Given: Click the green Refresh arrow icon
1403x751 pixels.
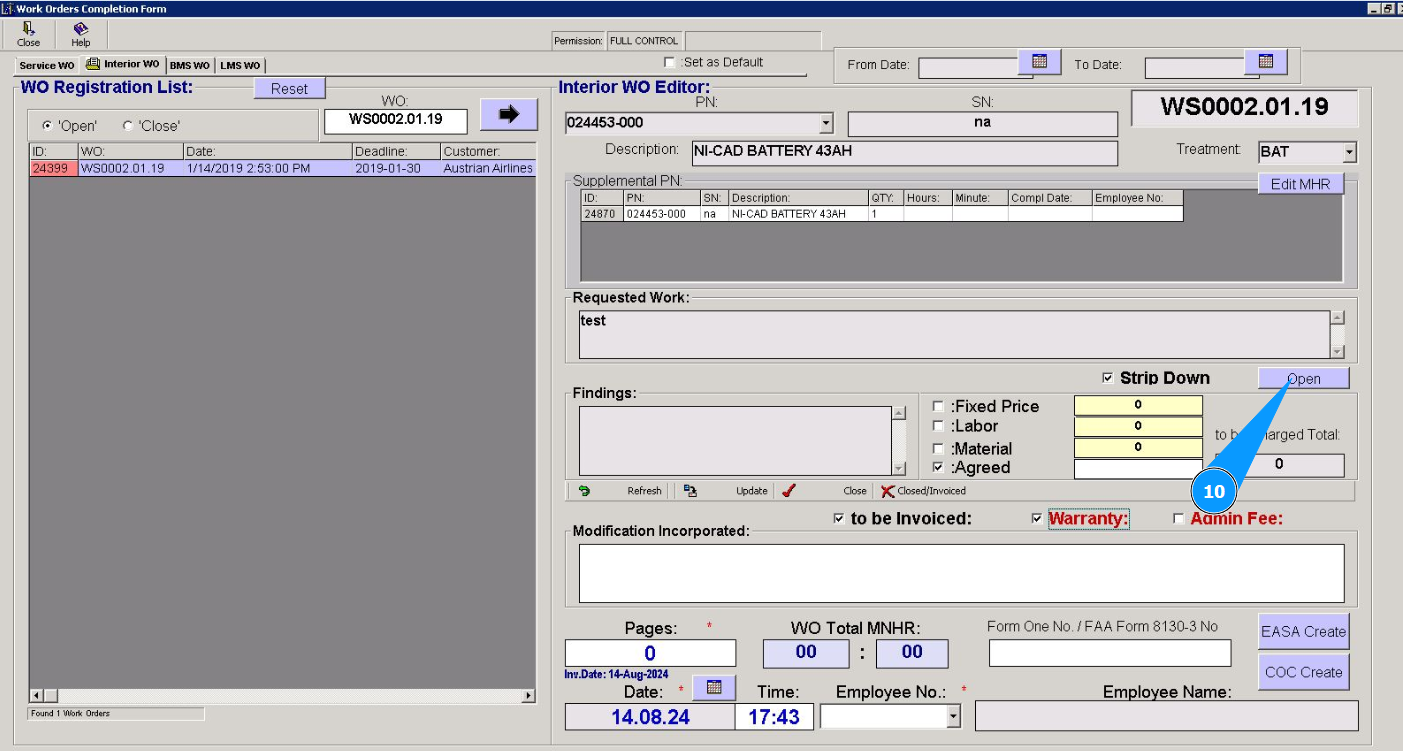Looking at the screenshot, I should (584, 491).
